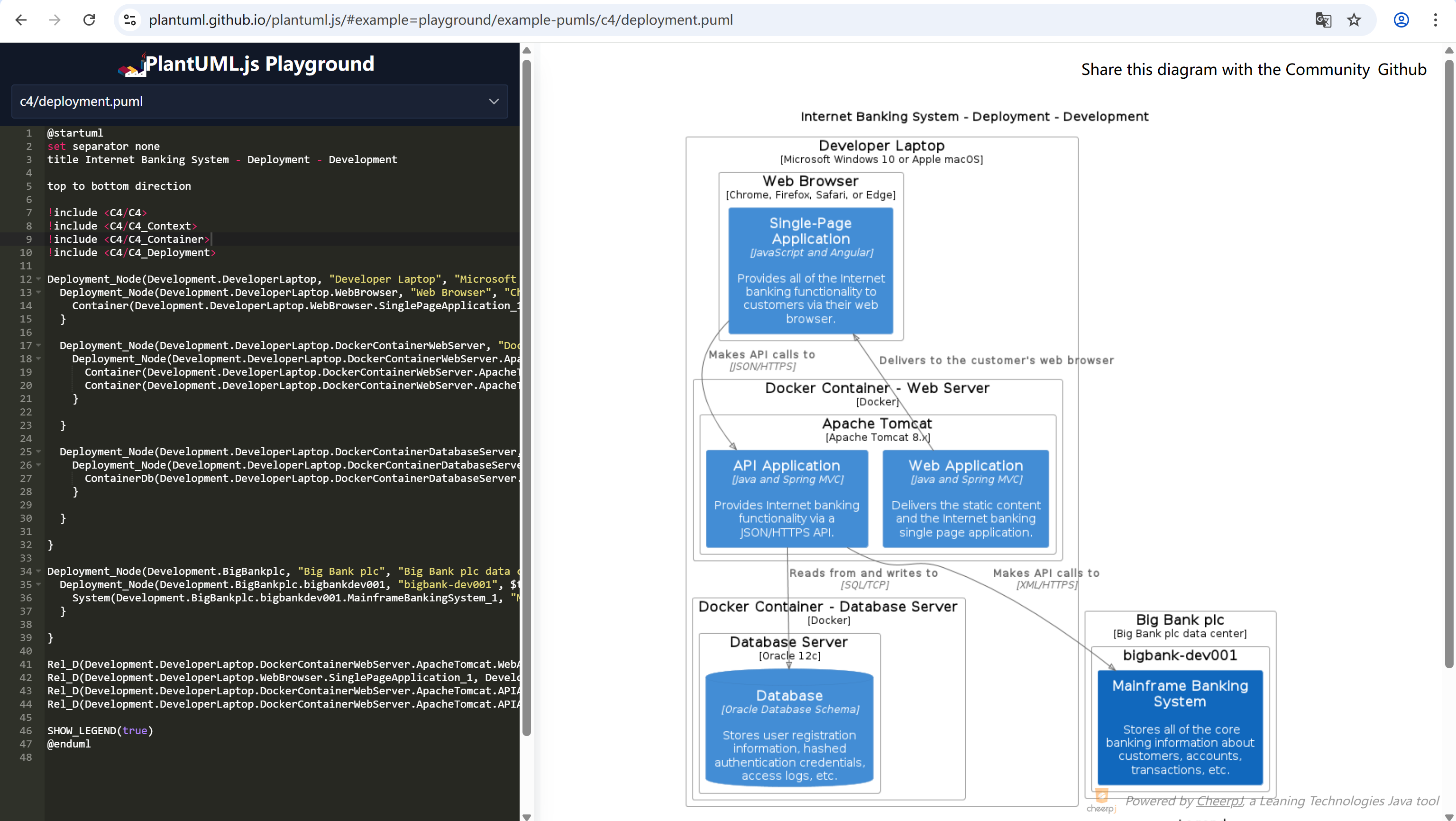Collapse code fold at line 12

click(38, 279)
